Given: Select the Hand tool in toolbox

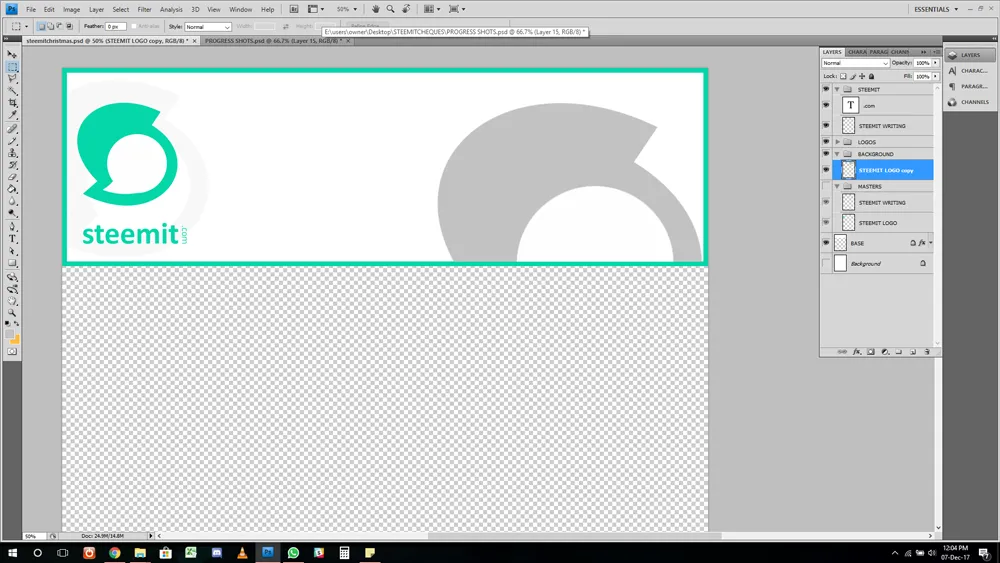Looking at the screenshot, I should (12, 302).
